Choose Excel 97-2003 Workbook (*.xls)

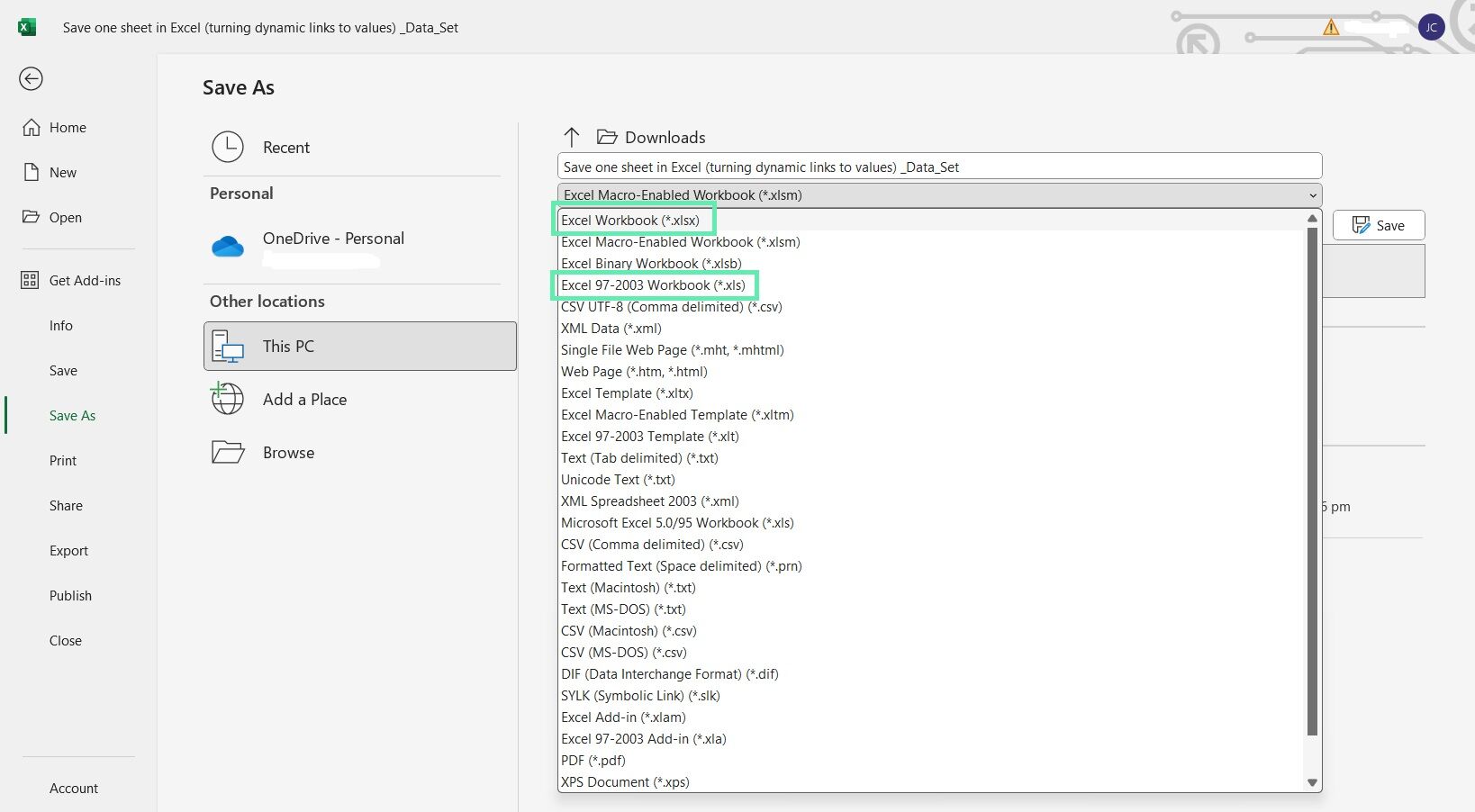tap(931, 284)
